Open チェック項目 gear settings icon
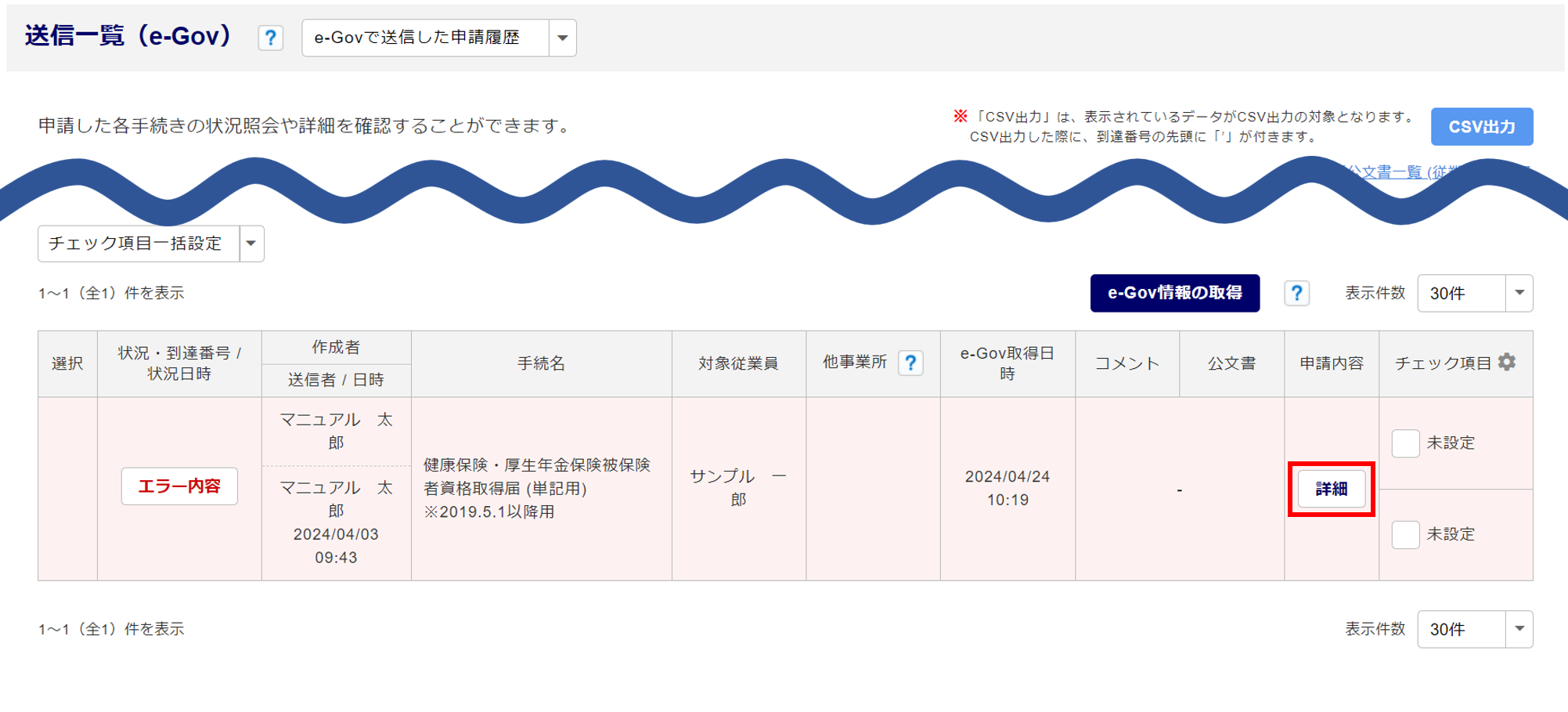This screenshot has height=712, width=1568. (1507, 362)
